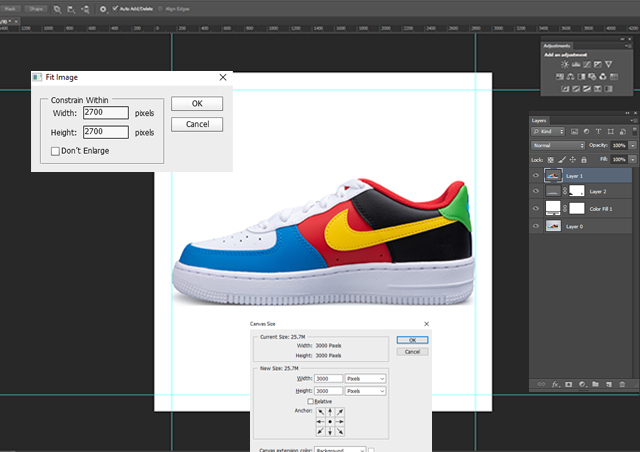Add a layer mask from panel bottom
Viewport: 640px width, 452px height.
(569, 384)
